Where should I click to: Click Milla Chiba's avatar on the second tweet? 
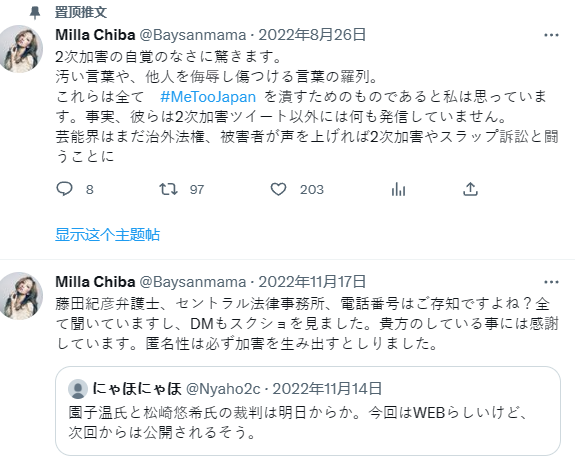20,296
